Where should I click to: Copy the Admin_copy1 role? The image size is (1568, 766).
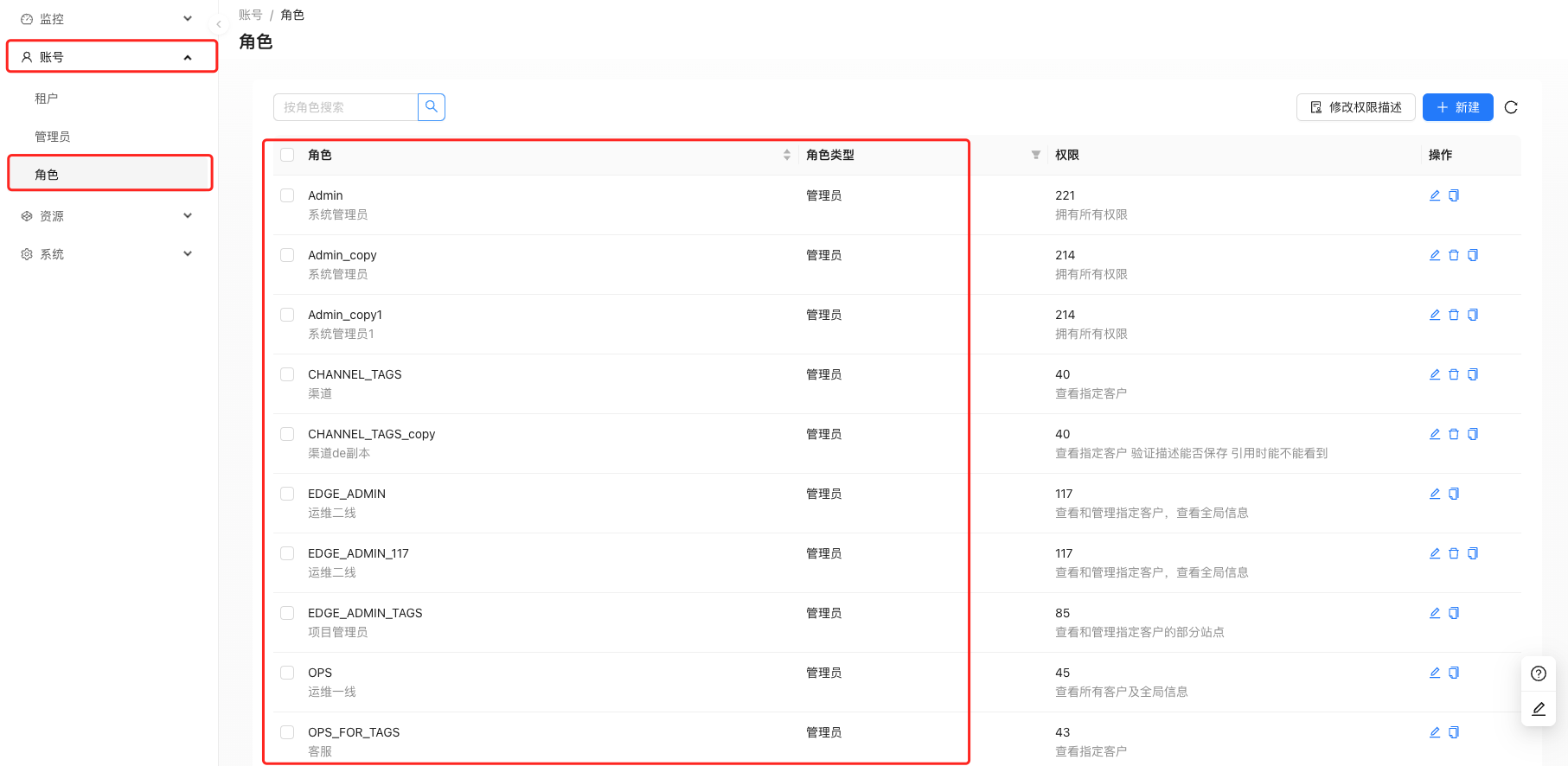point(1473,315)
